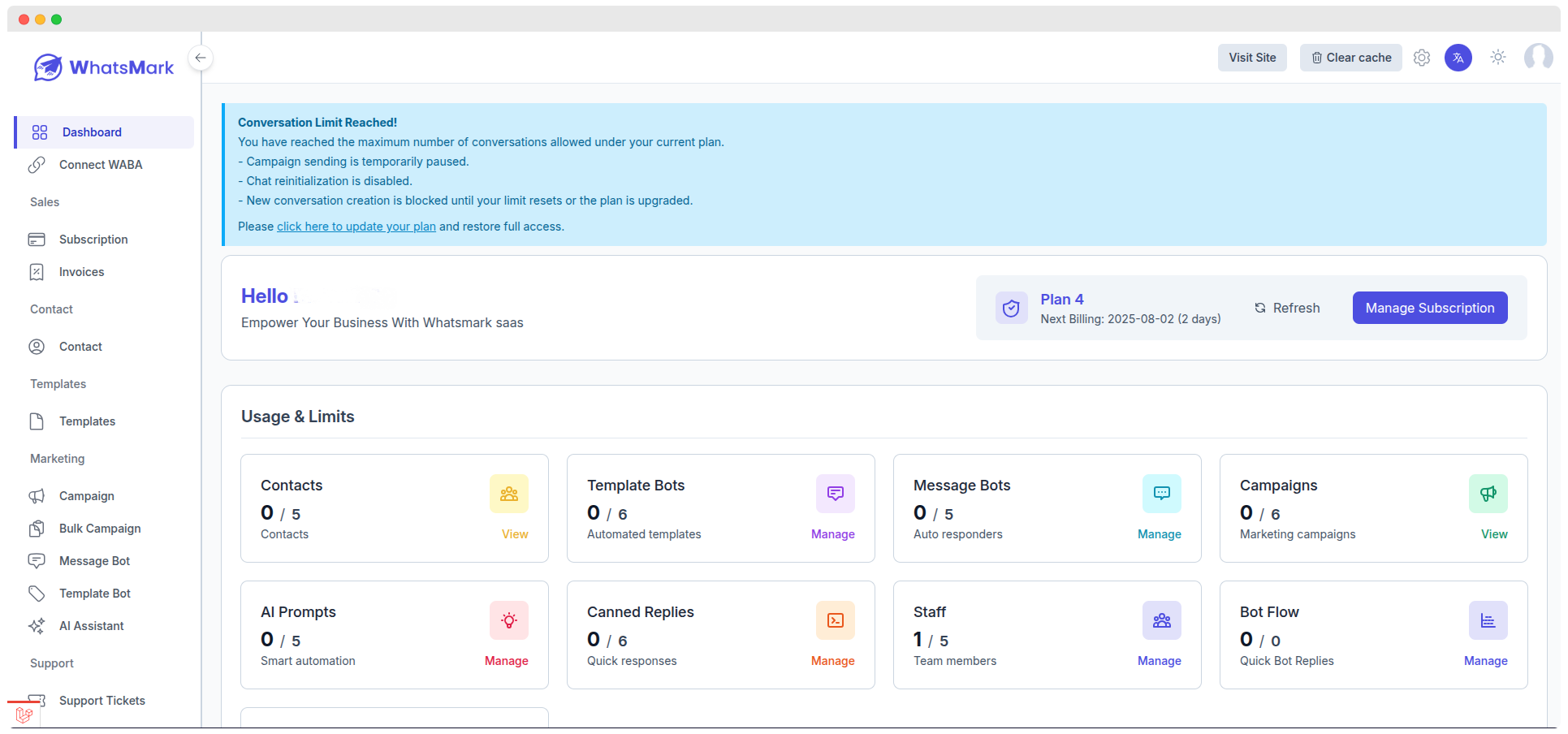Click the Staff card team icon
This screenshot has height=734, width=1568.
pos(1162,620)
